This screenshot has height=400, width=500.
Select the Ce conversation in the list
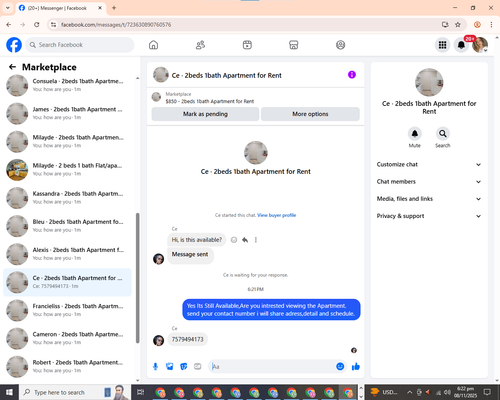click(67, 282)
